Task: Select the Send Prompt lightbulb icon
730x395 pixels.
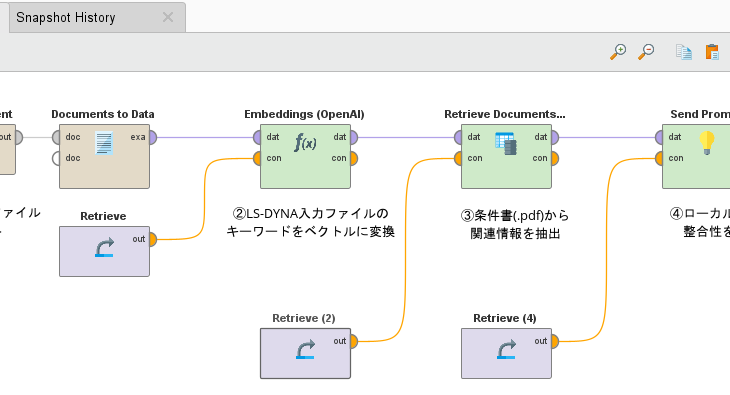Action: pyautogui.click(x=707, y=143)
